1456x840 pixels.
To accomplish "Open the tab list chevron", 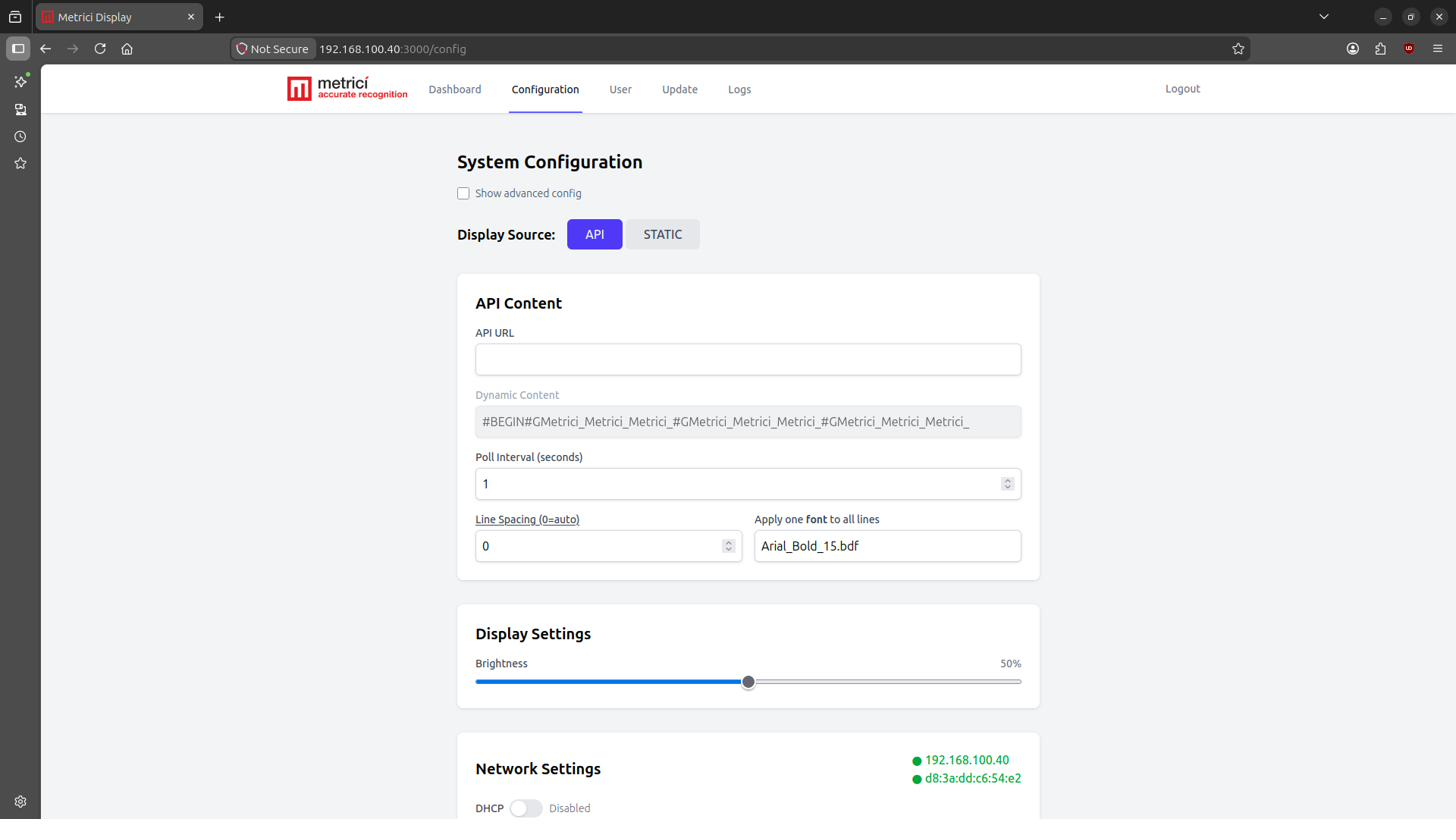I will point(1324,17).
